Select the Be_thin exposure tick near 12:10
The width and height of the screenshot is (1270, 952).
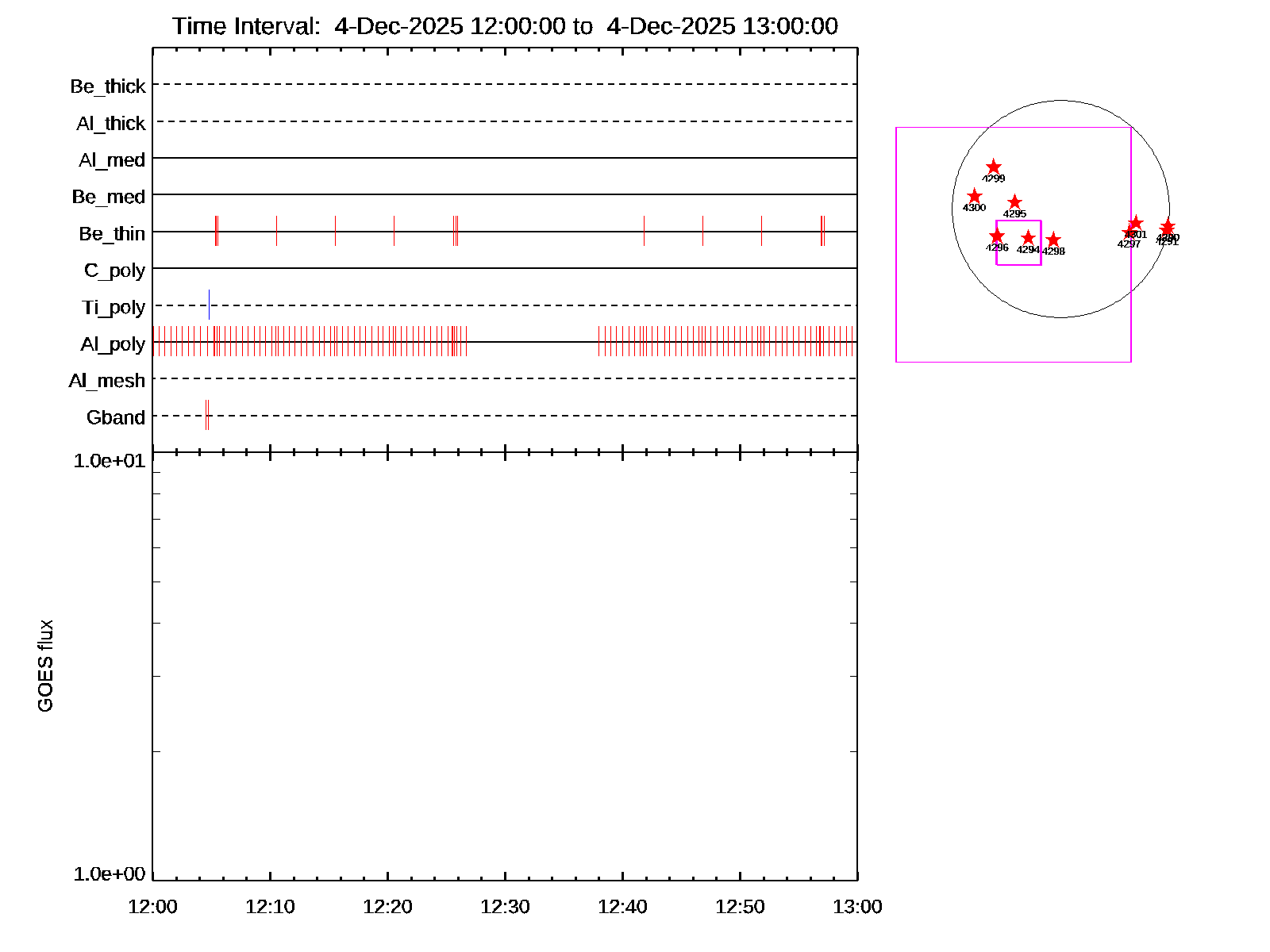(x=276, y=231)
